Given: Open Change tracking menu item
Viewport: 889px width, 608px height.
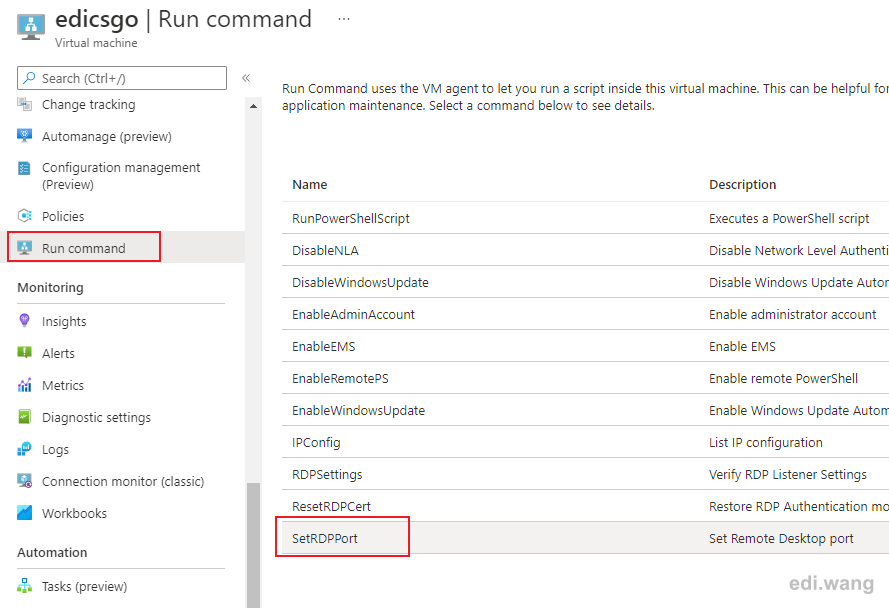Looking at the screenshot, I should click(x=88, y=104).
